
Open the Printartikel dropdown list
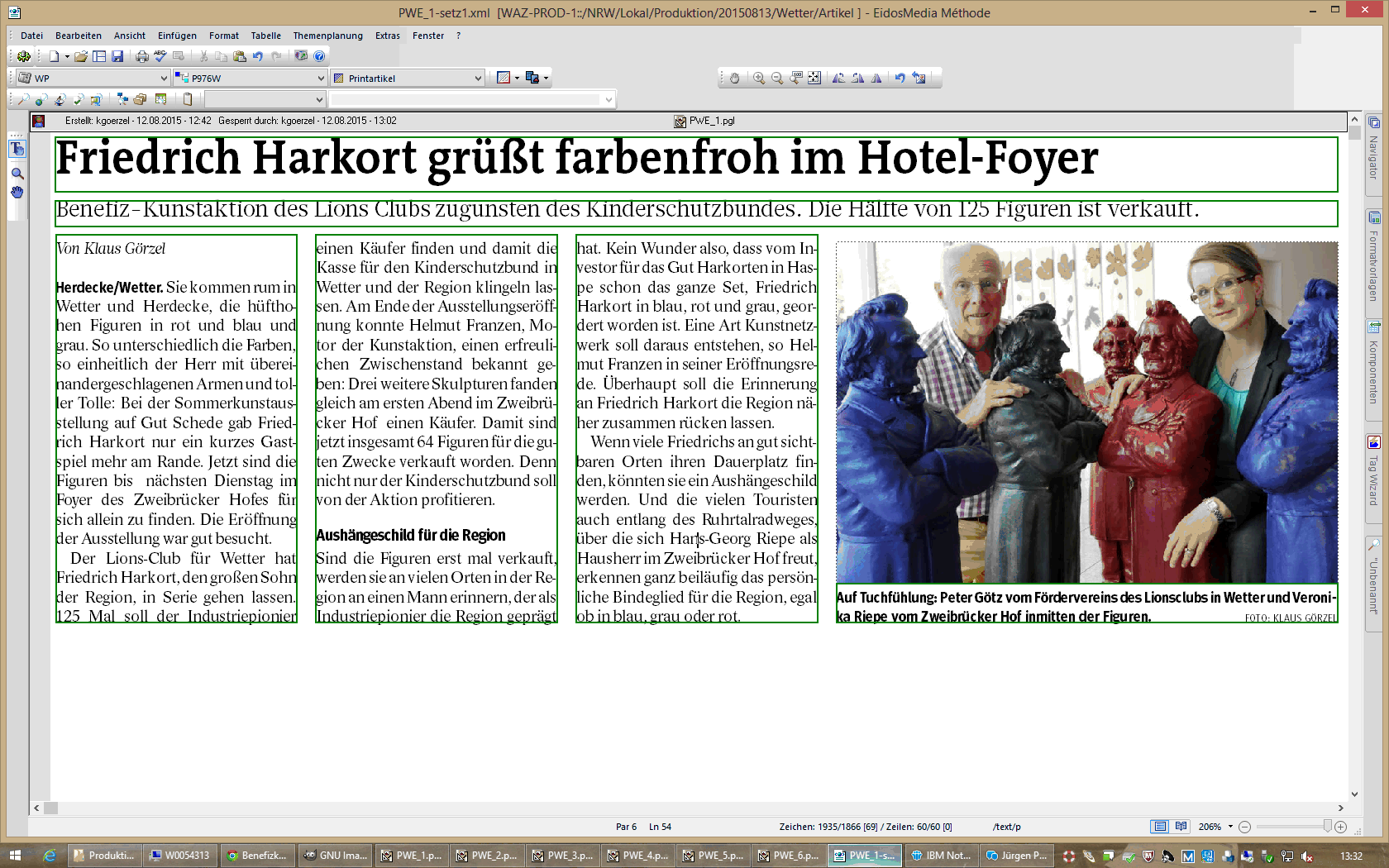click(x=478, y=79)
